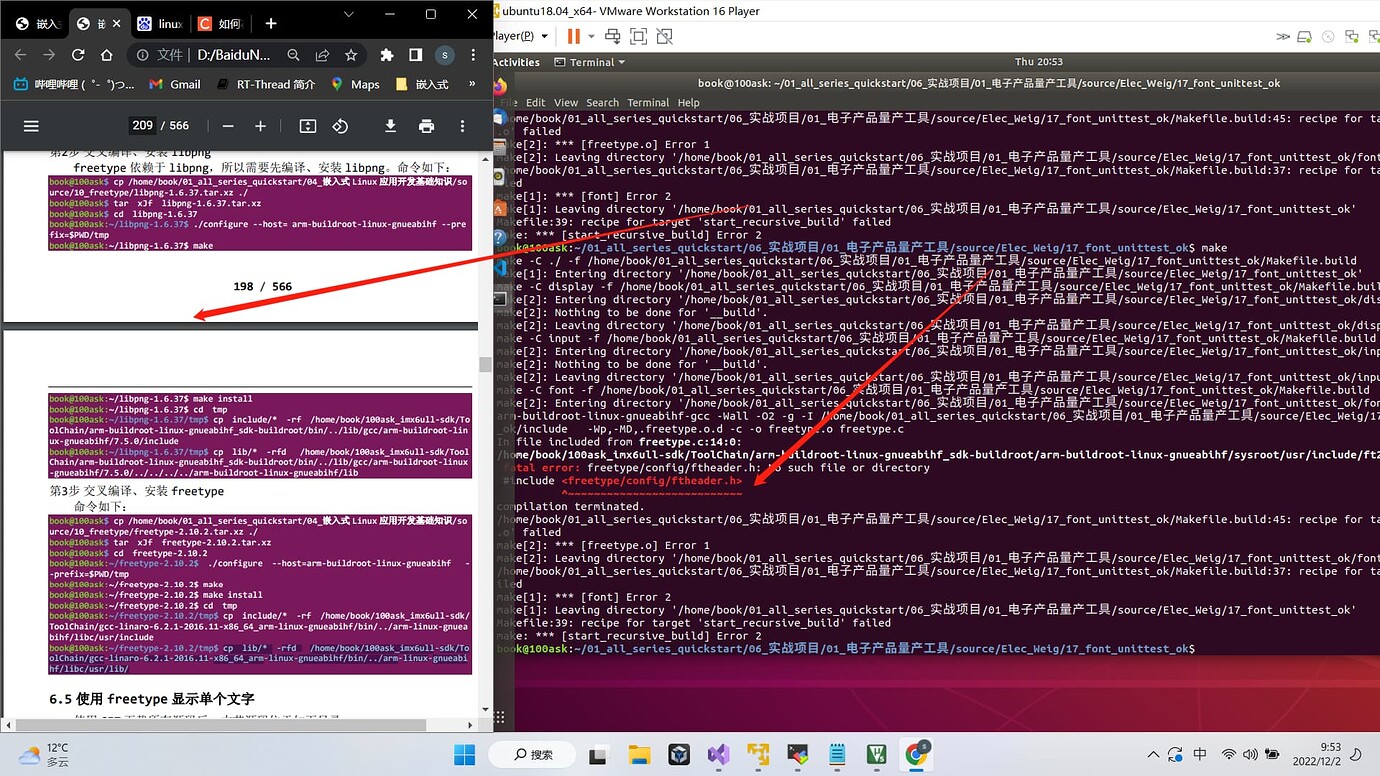Screen dimensions: 1380x776
Task: Open the VMware Player menu dropdown
Action: coord(522,36)
